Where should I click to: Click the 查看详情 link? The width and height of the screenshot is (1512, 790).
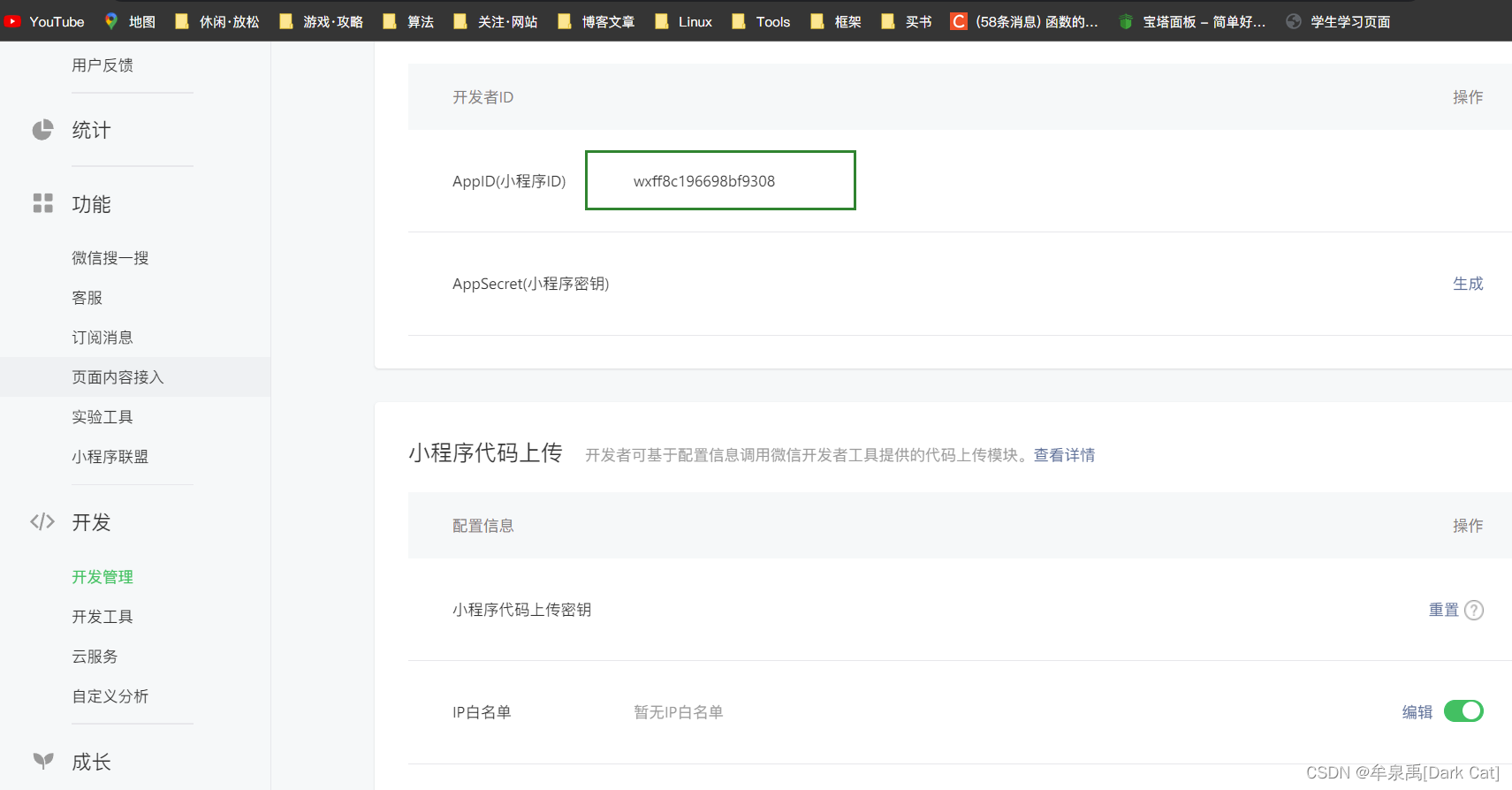point(1064,455)
